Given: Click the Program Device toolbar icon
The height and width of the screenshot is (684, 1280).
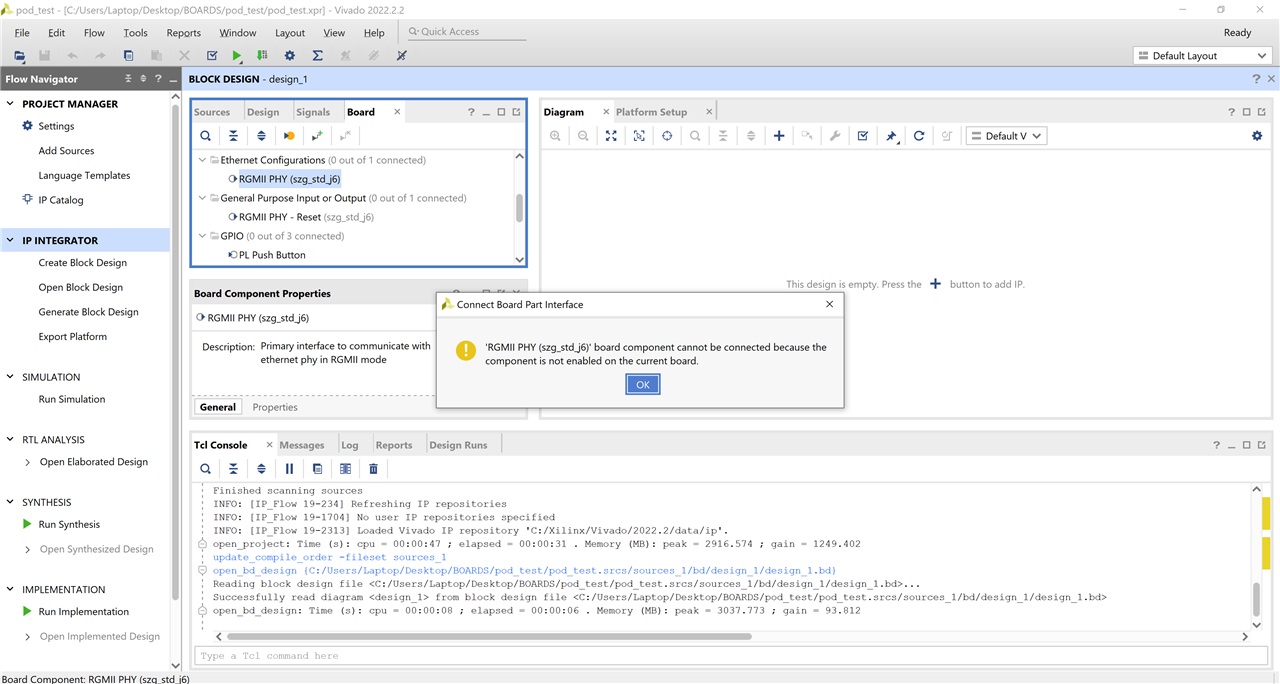Looking at the screenshot, I should pos(262,56).
